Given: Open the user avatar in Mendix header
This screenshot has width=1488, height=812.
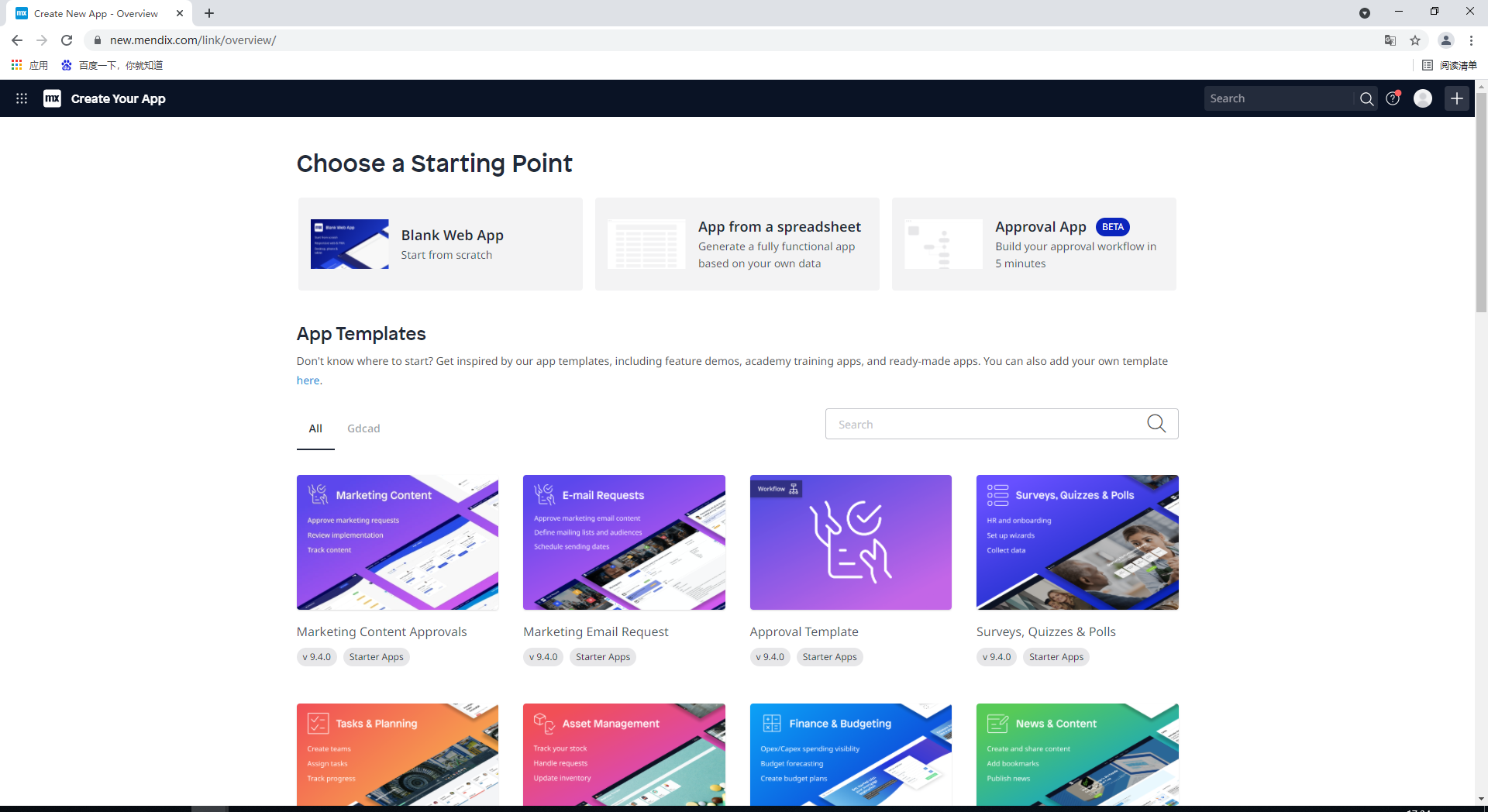Looking at the screenshot, I should [x=1423, y=98].
